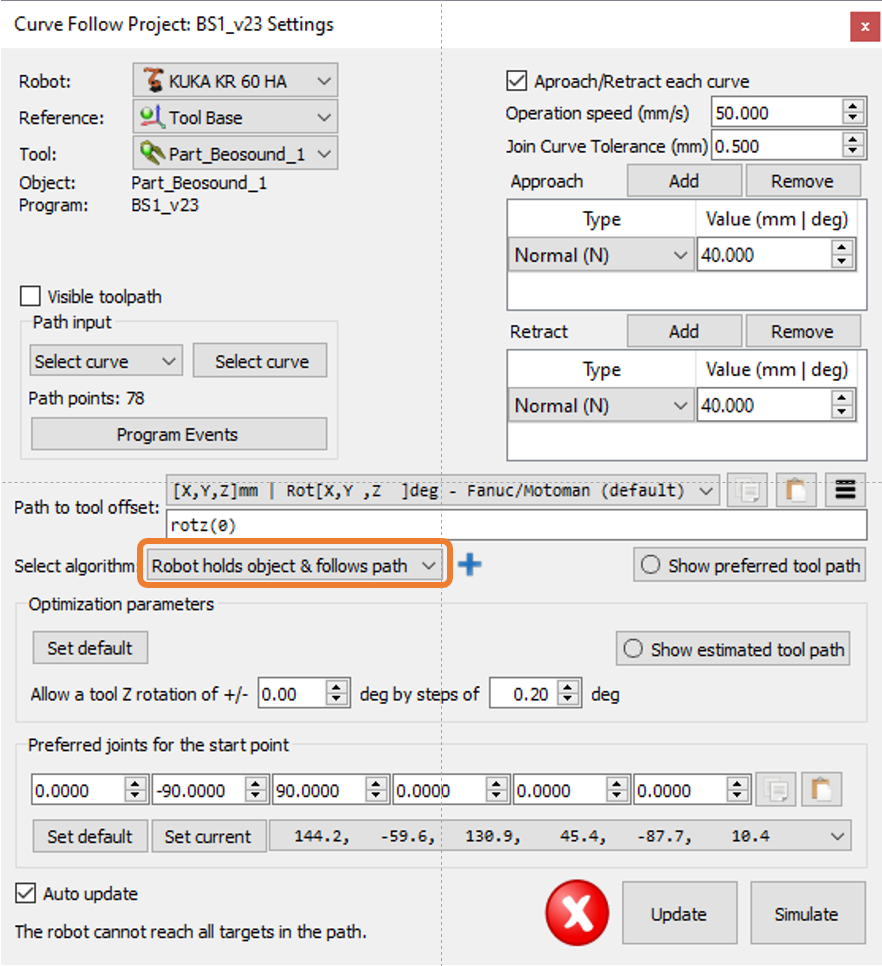Paste the path to tool offset values
Viewport: 882px width, 966px height.
(796, 490)
